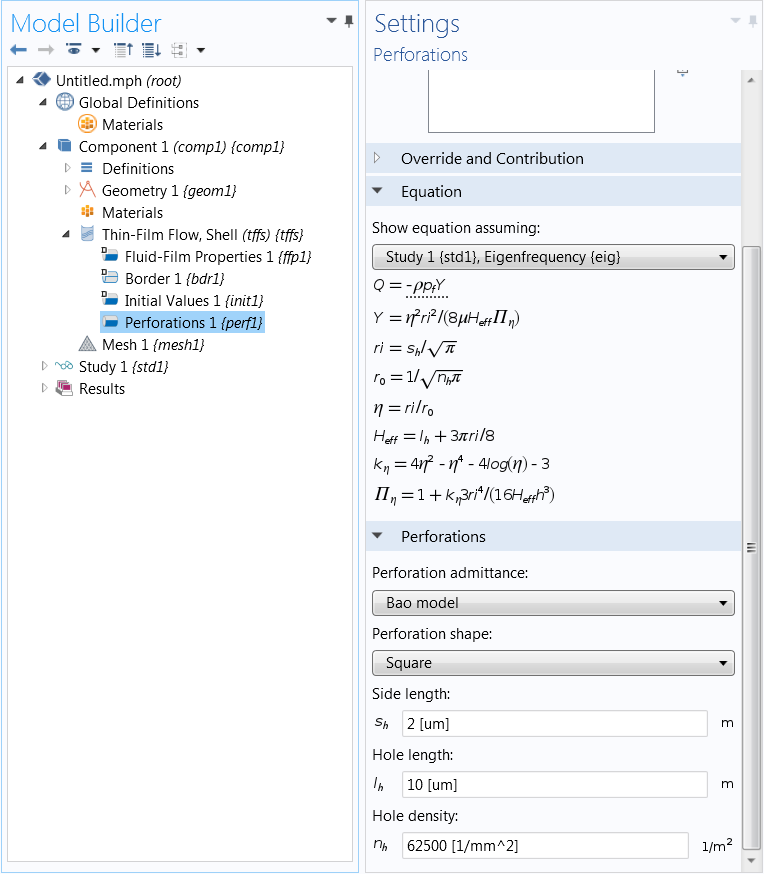764x874 pixels.
Task: Select Global Definitions Materials node
Action: click(132, 125)
